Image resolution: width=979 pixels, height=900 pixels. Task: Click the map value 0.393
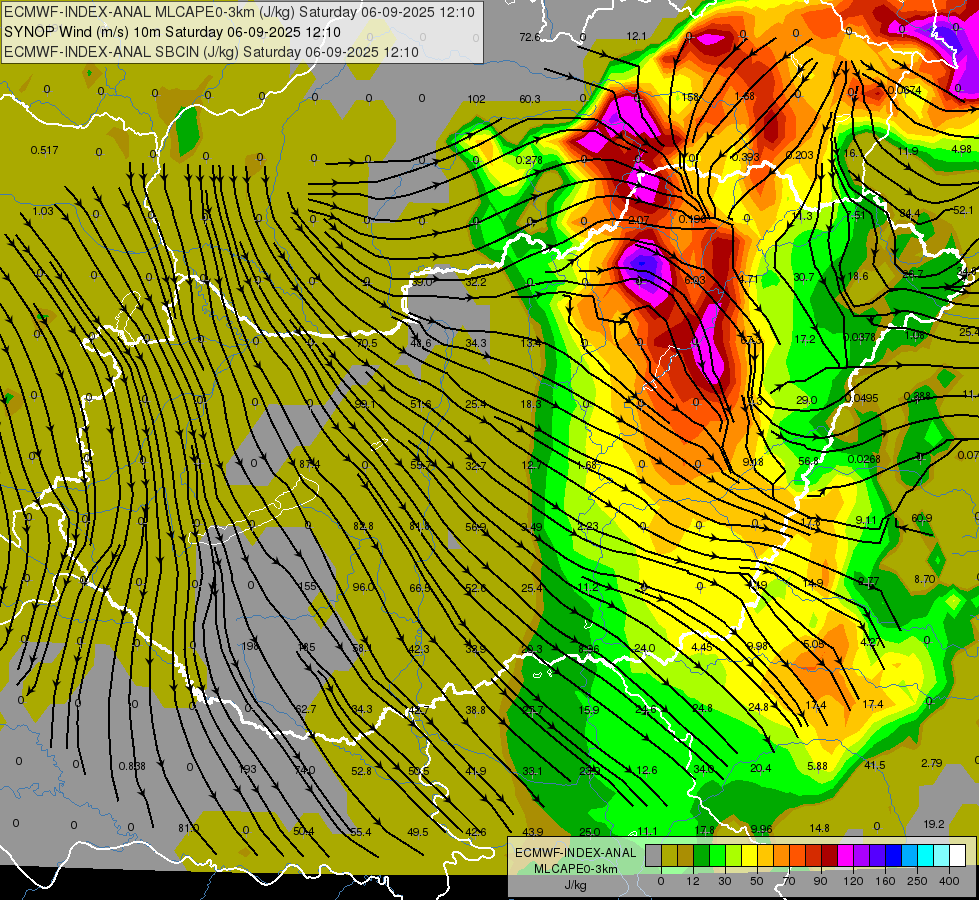point(745,157)
